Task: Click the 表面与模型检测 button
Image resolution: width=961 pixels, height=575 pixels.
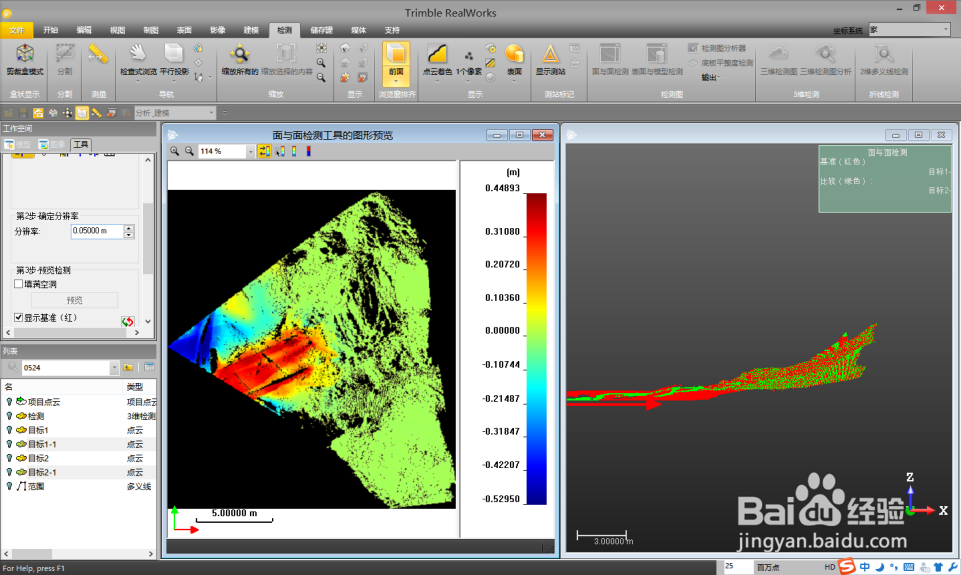Action: click(657, 59)
